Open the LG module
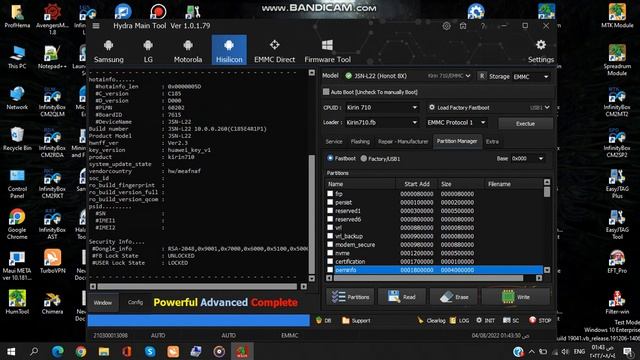This screenshot has width=640, height=360. (148, 51)
